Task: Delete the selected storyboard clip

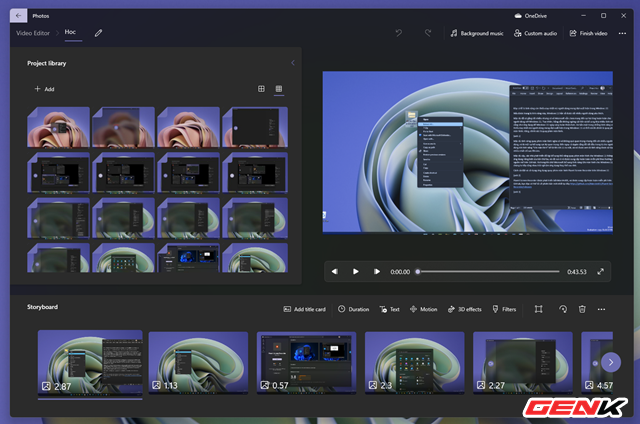Action: tap(582, 309)
